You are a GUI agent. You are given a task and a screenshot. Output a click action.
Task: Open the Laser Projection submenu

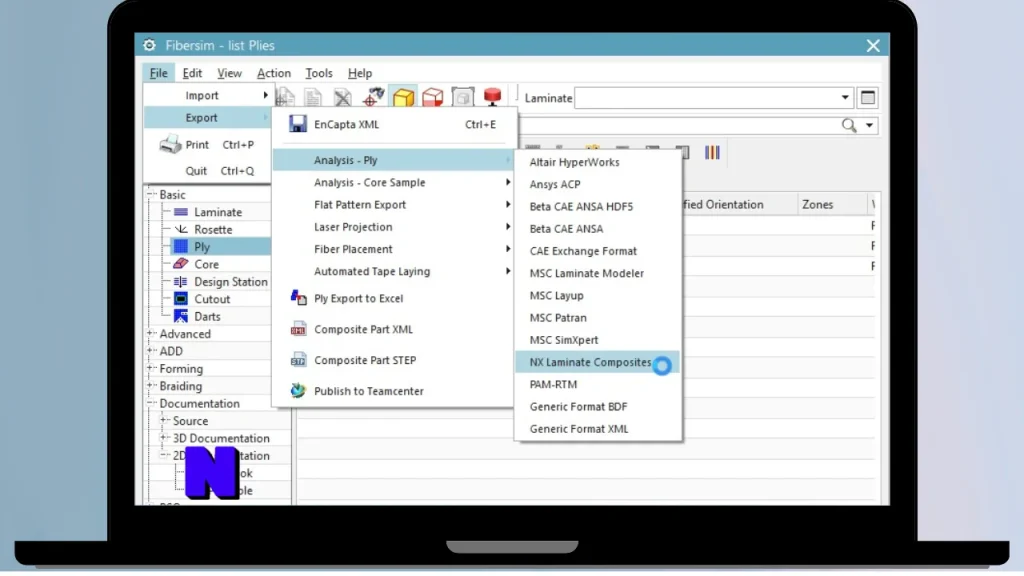(x=395, y=227)
